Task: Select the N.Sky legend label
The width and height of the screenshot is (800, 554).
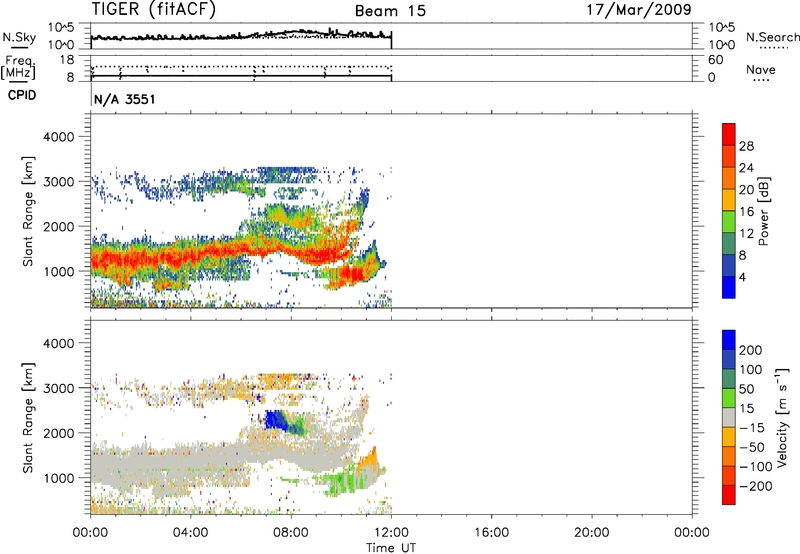Action: coord(19,37)
